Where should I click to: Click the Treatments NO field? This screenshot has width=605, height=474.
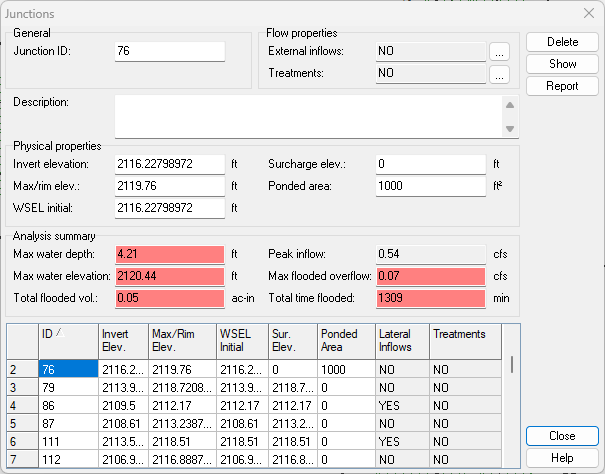431,73
